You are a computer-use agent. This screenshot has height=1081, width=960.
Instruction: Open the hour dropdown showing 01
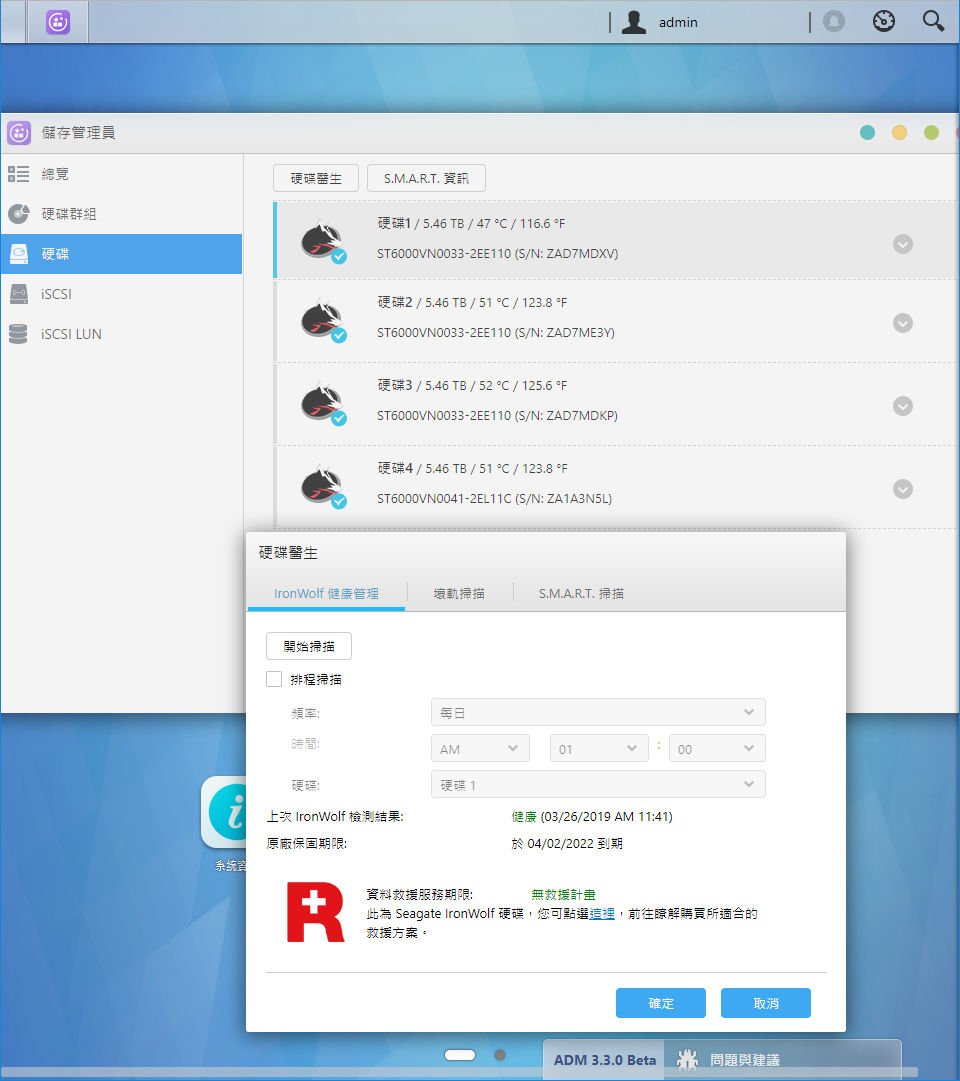(x=599, y=749)
